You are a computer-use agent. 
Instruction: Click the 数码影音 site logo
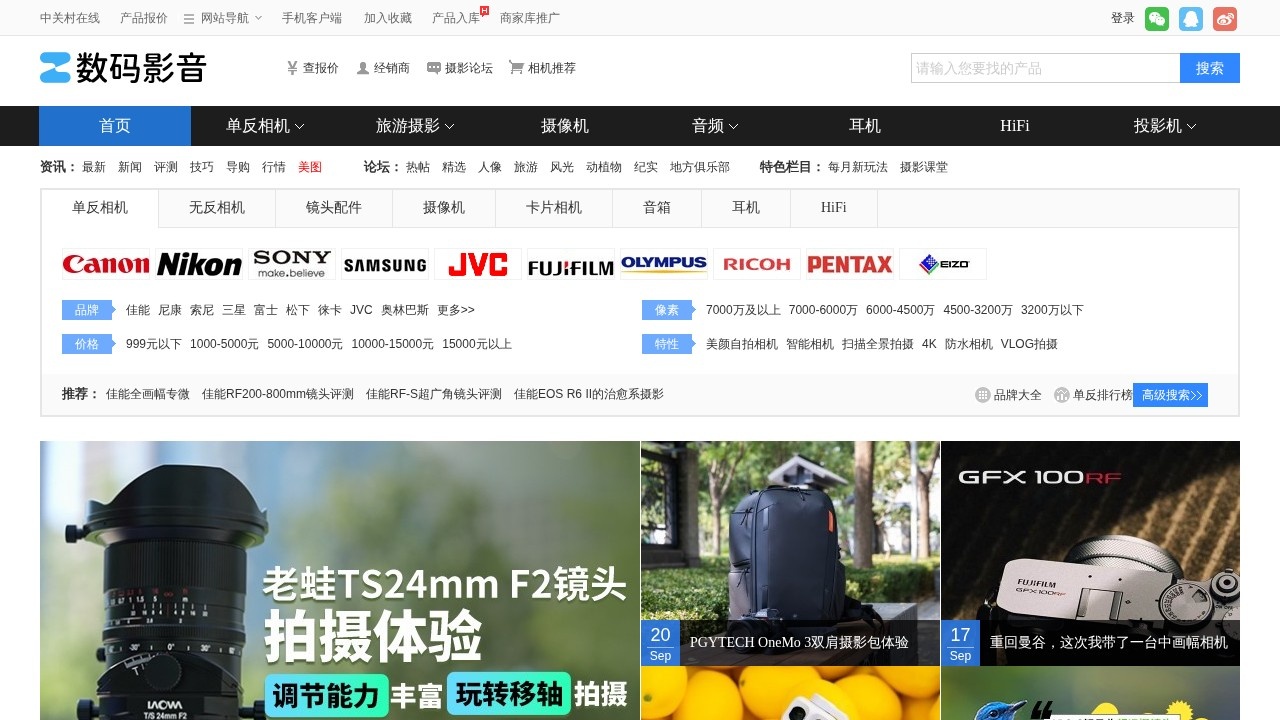123,67
